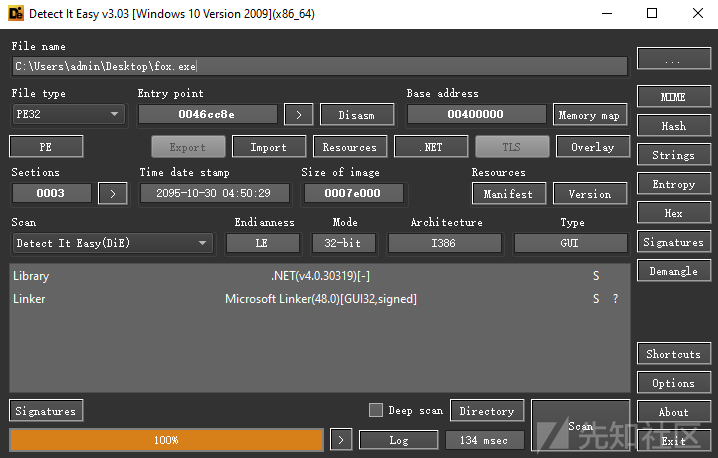Open the Version resource
This screenshot has width=718, height=458.
590,194
